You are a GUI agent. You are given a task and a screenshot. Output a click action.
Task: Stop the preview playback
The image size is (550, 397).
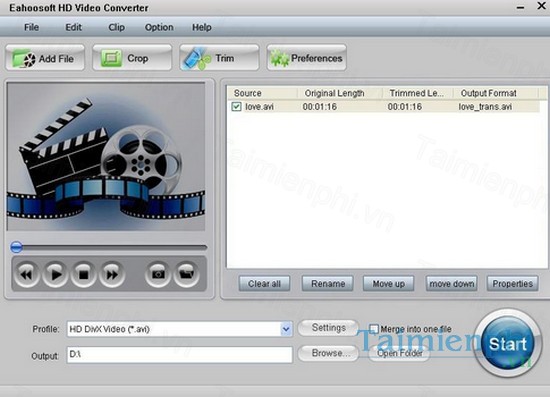pos(83,274)
